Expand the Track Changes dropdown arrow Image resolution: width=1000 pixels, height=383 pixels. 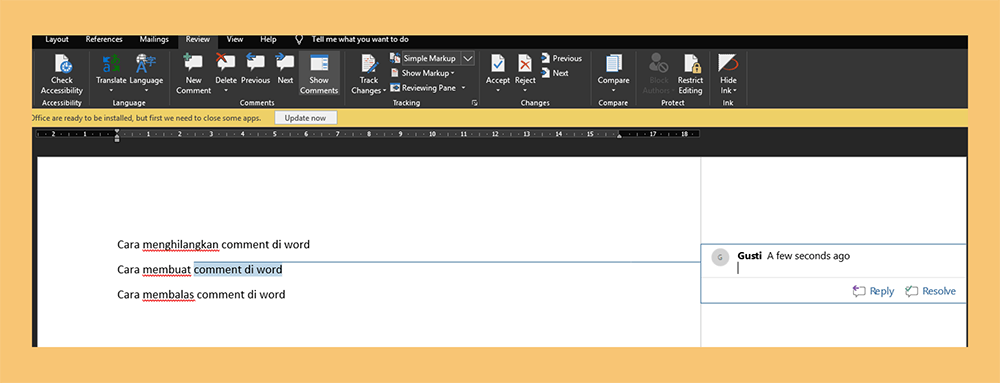385,90
